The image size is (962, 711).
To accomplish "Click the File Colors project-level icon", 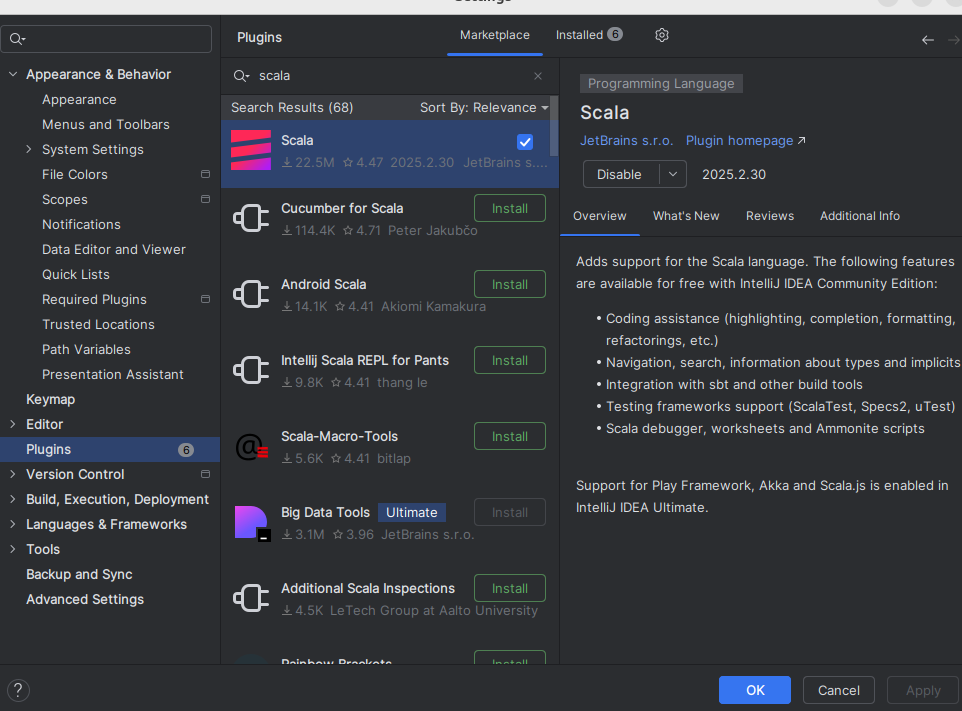I will [x=206, y=174].
